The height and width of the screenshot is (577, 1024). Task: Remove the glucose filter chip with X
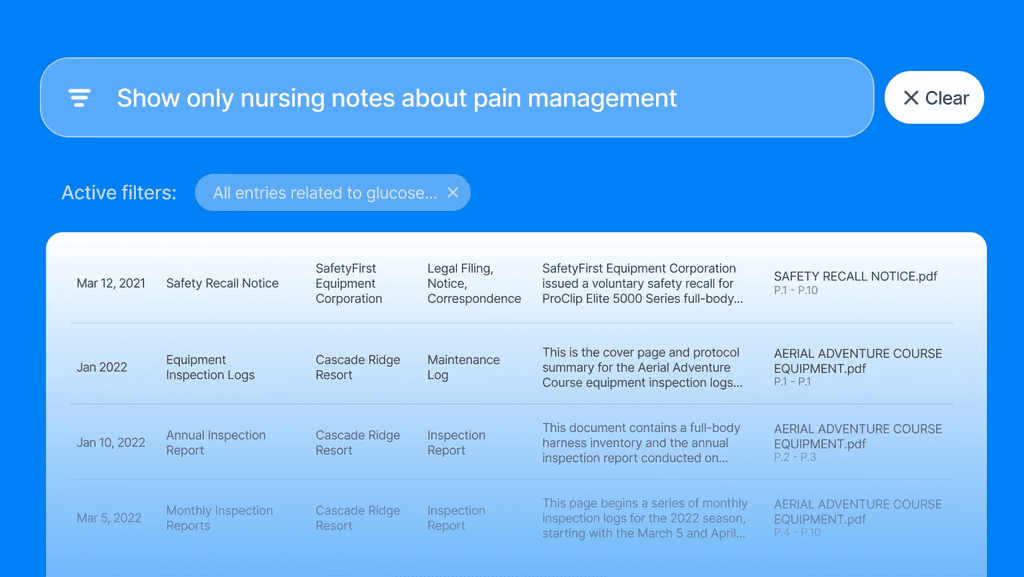[x=453, y=193]
